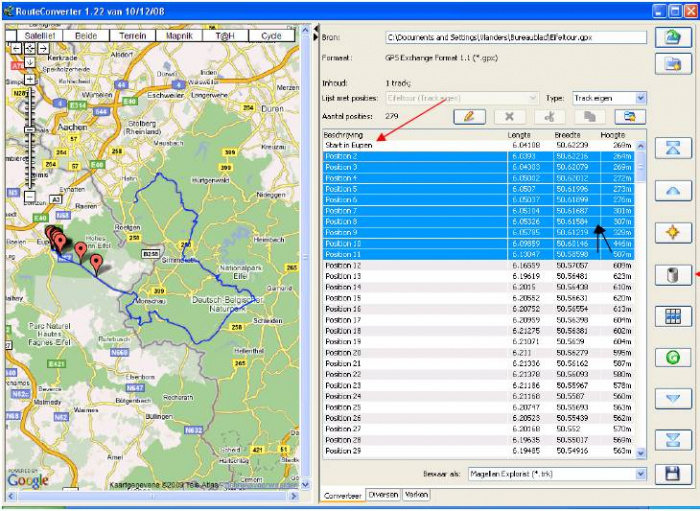700x511 pixels.
Task: Switch to the Diversen tab
Action: [383, 495]
